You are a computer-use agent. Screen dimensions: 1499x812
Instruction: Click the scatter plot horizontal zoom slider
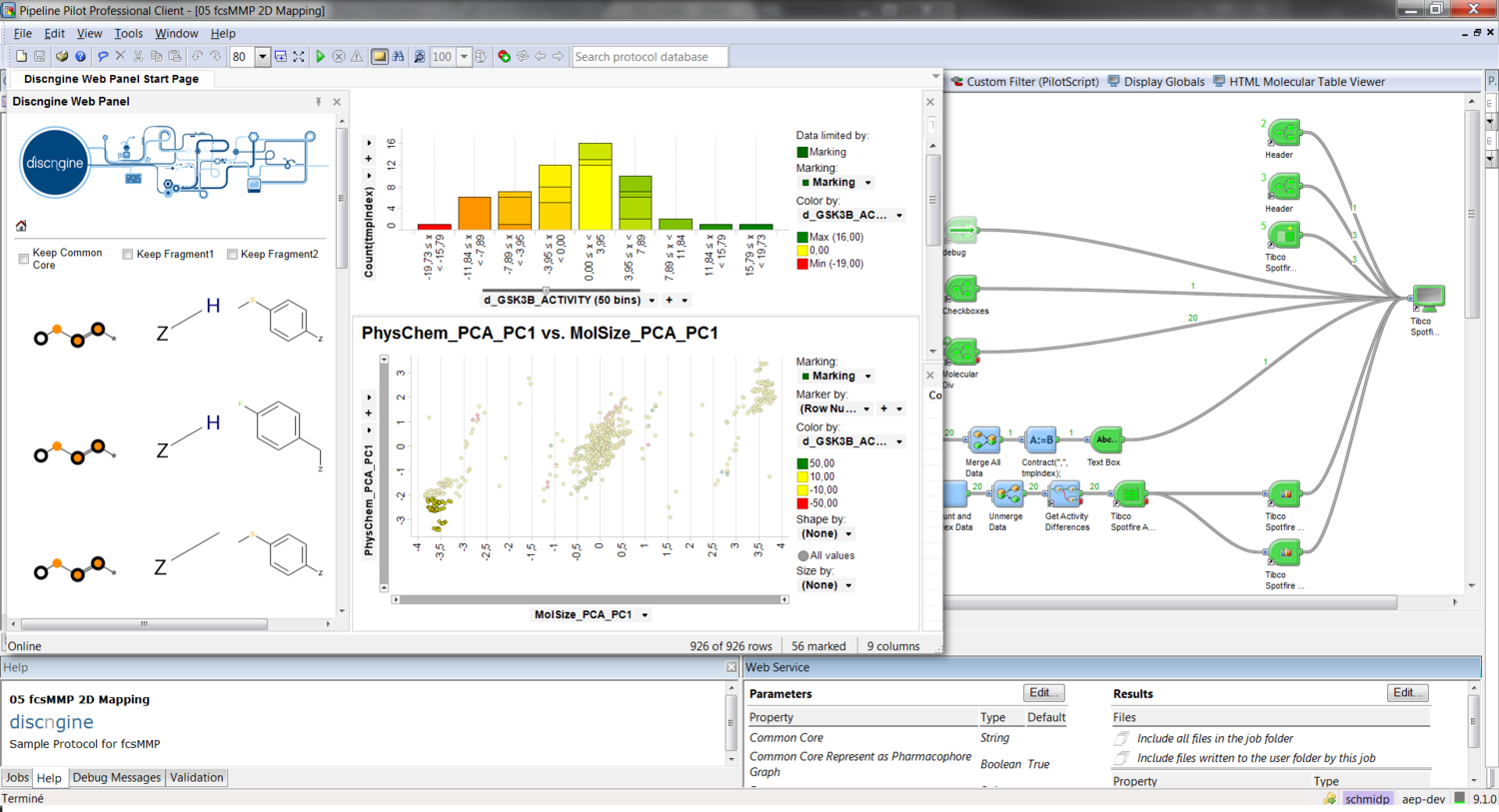coord(590,599)
